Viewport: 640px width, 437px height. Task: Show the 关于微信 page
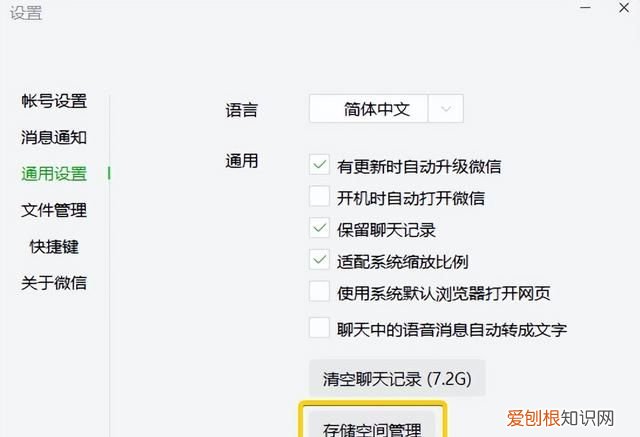click(54, 283)
